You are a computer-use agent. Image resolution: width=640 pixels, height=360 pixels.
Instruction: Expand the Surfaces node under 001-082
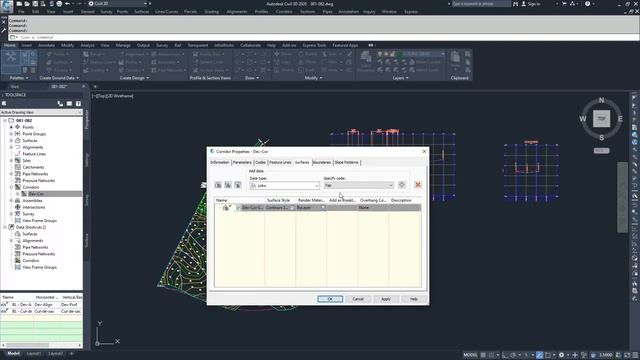tap(11, 140)
